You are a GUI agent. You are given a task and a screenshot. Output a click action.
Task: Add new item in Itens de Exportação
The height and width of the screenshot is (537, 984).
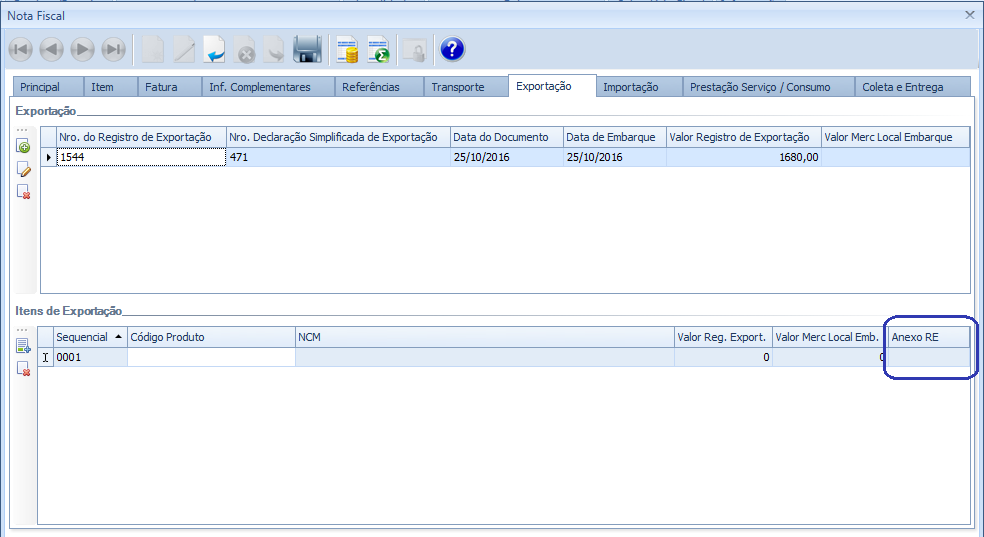[x=24, y=347]
